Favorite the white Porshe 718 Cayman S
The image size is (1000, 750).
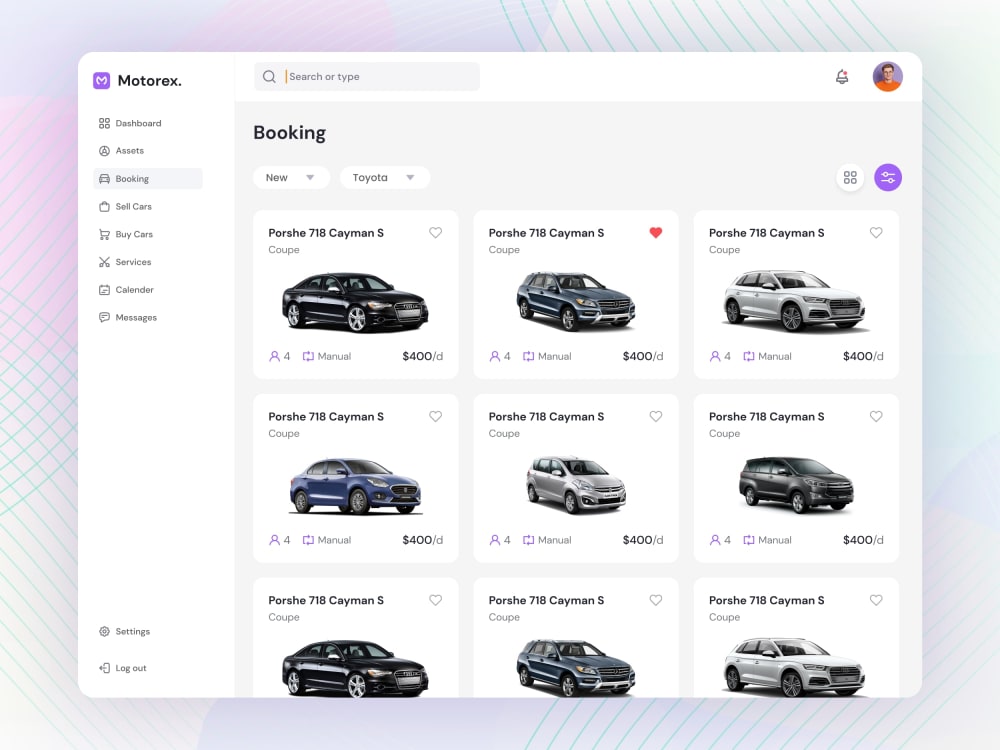[x=876, y=232]
